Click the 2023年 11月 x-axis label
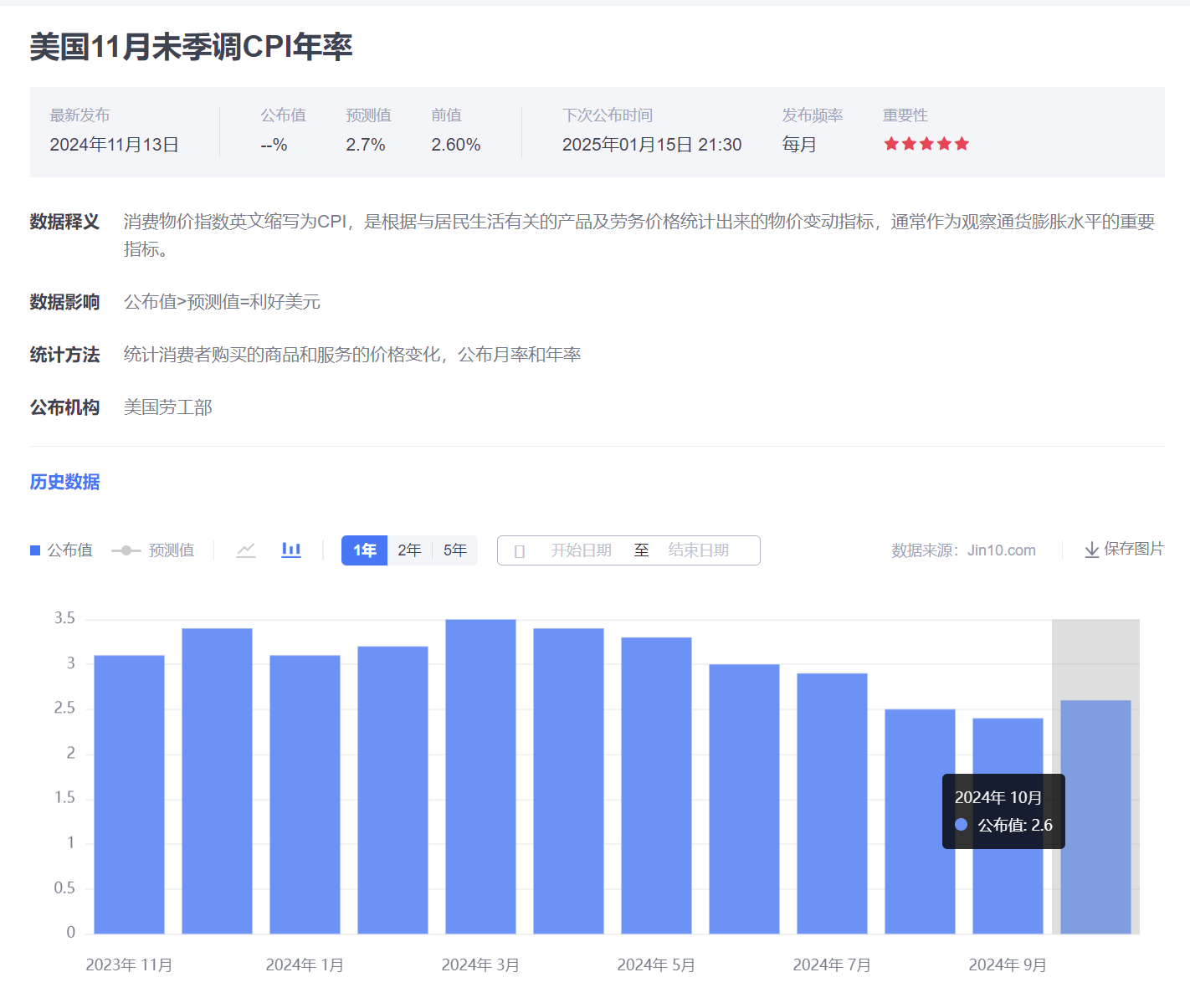This screenshot has width=1190, height=1008. click(x=129, y=965)
